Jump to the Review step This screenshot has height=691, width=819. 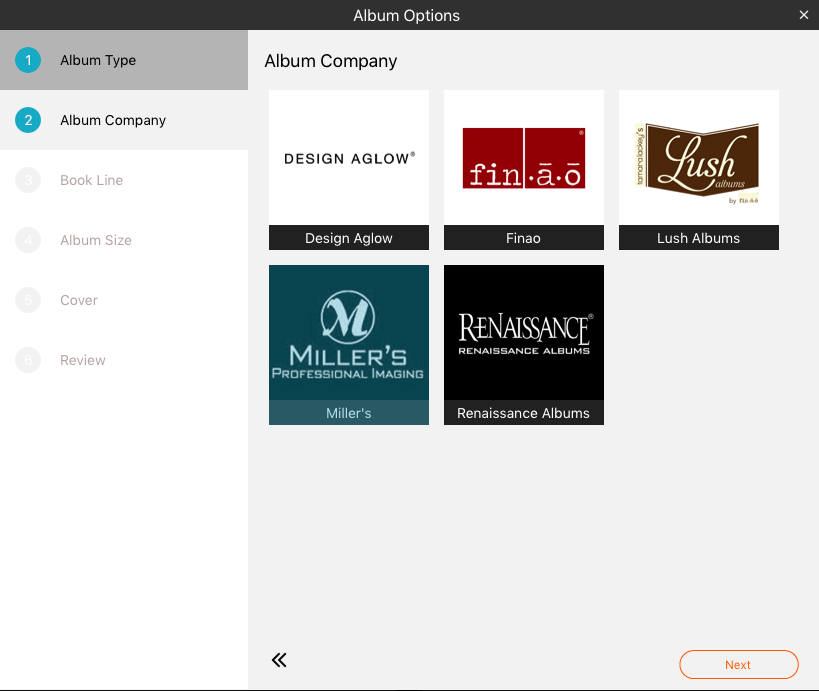pyautogui.click(x=124, y=360)
